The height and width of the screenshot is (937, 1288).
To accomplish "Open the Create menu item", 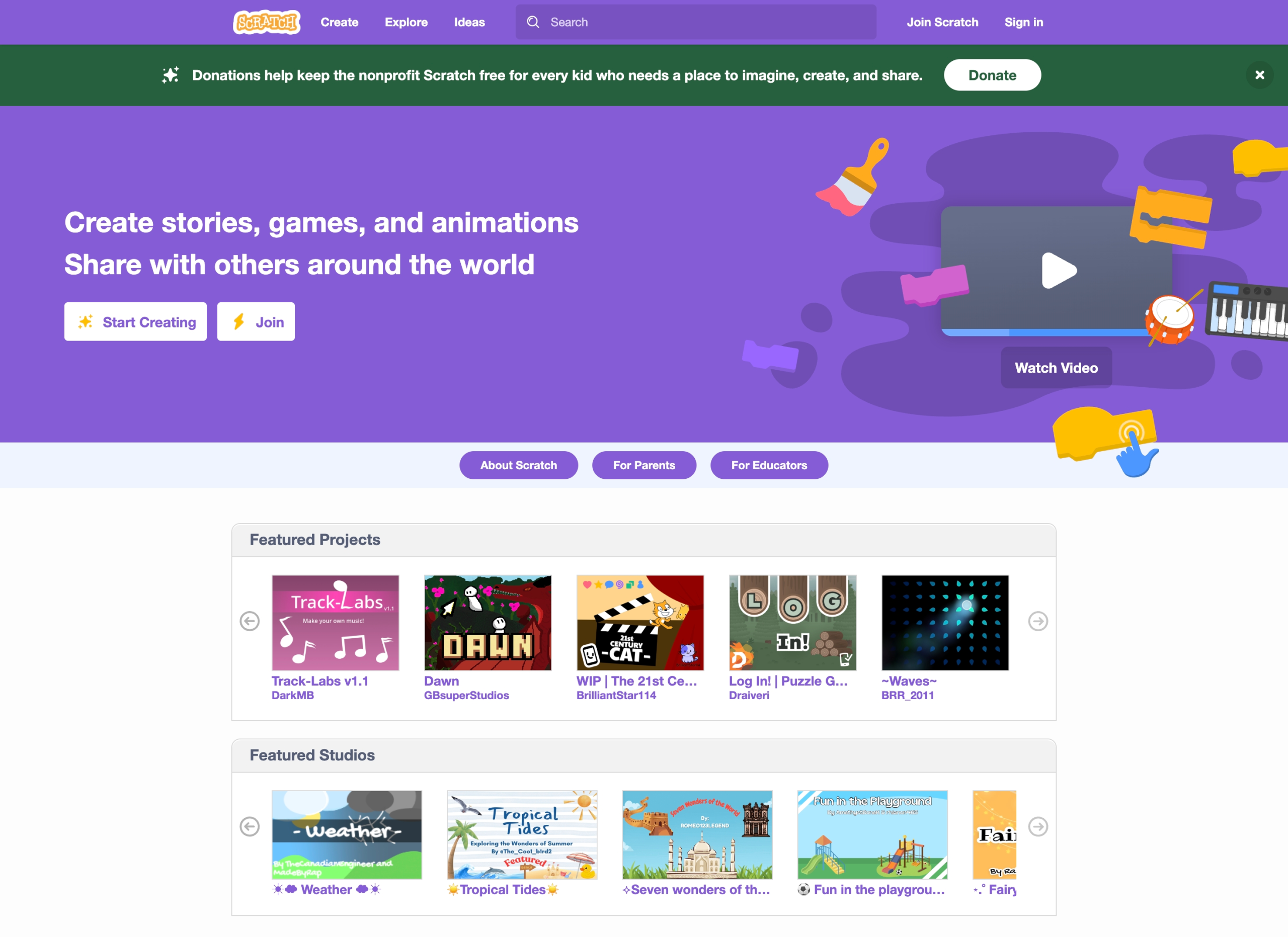I will 339,22.
